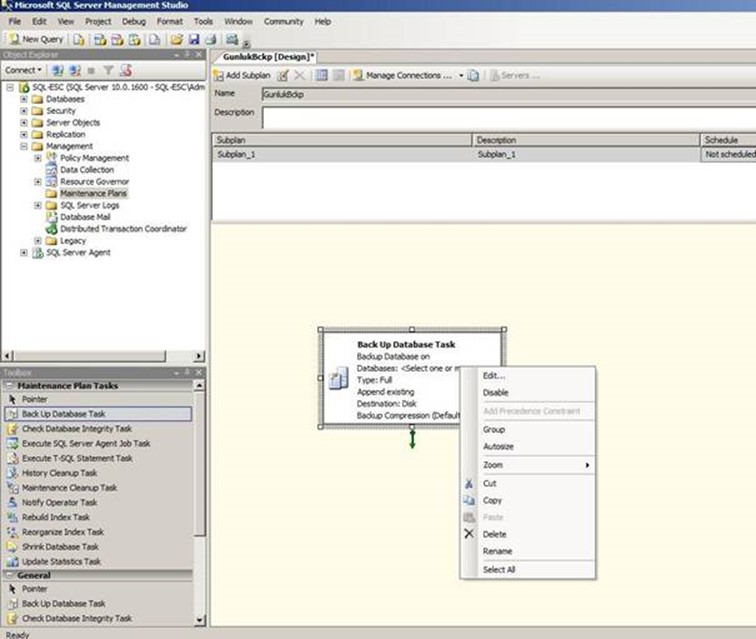The image size is (756, 639).
Task: Click the Connect Object Explorer icon
Action: [x=57, y=70]
